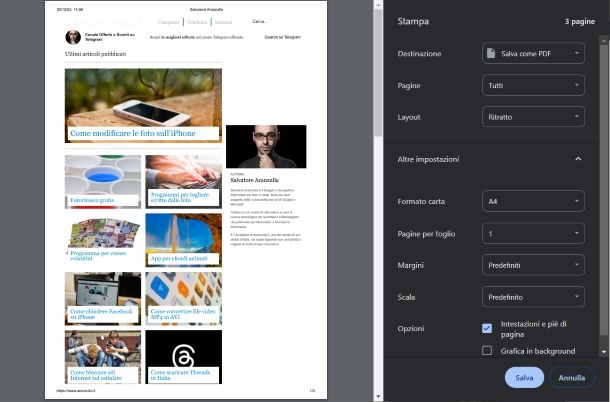Open Come convertire file video MP4 in AVI

pyautogui.click(x=183, y=314)
